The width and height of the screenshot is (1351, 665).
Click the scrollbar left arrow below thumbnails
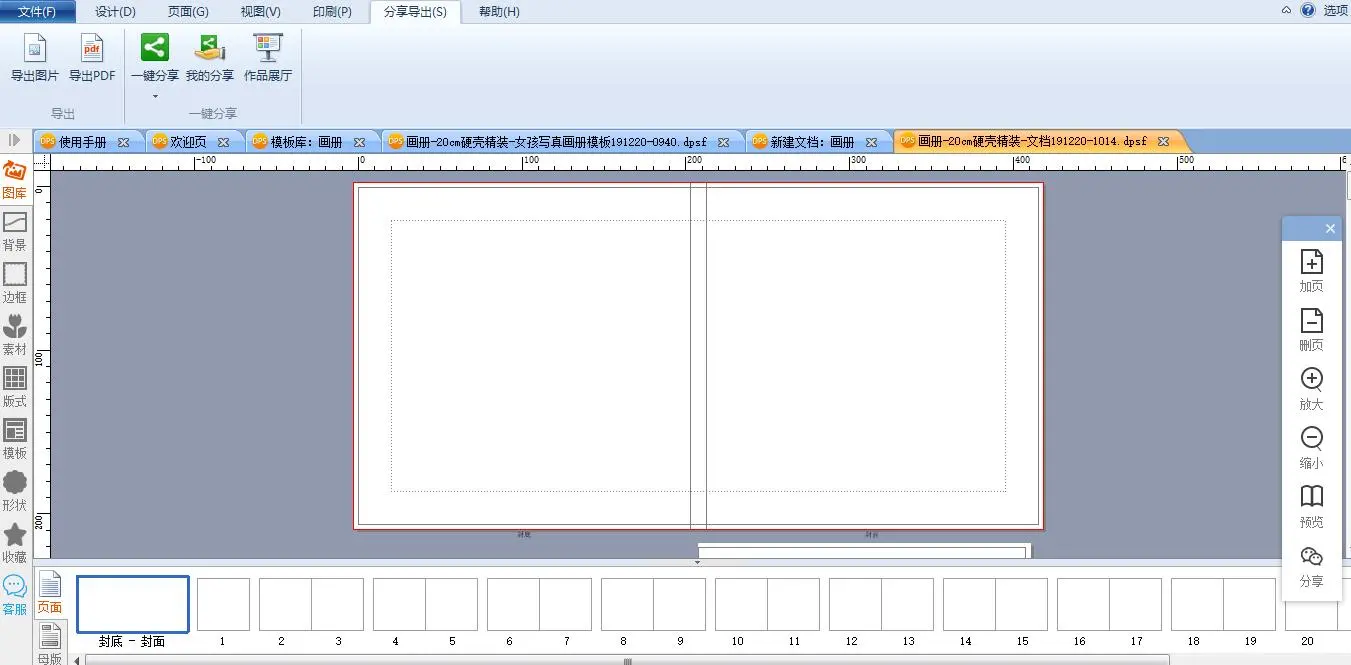point(78,660)
